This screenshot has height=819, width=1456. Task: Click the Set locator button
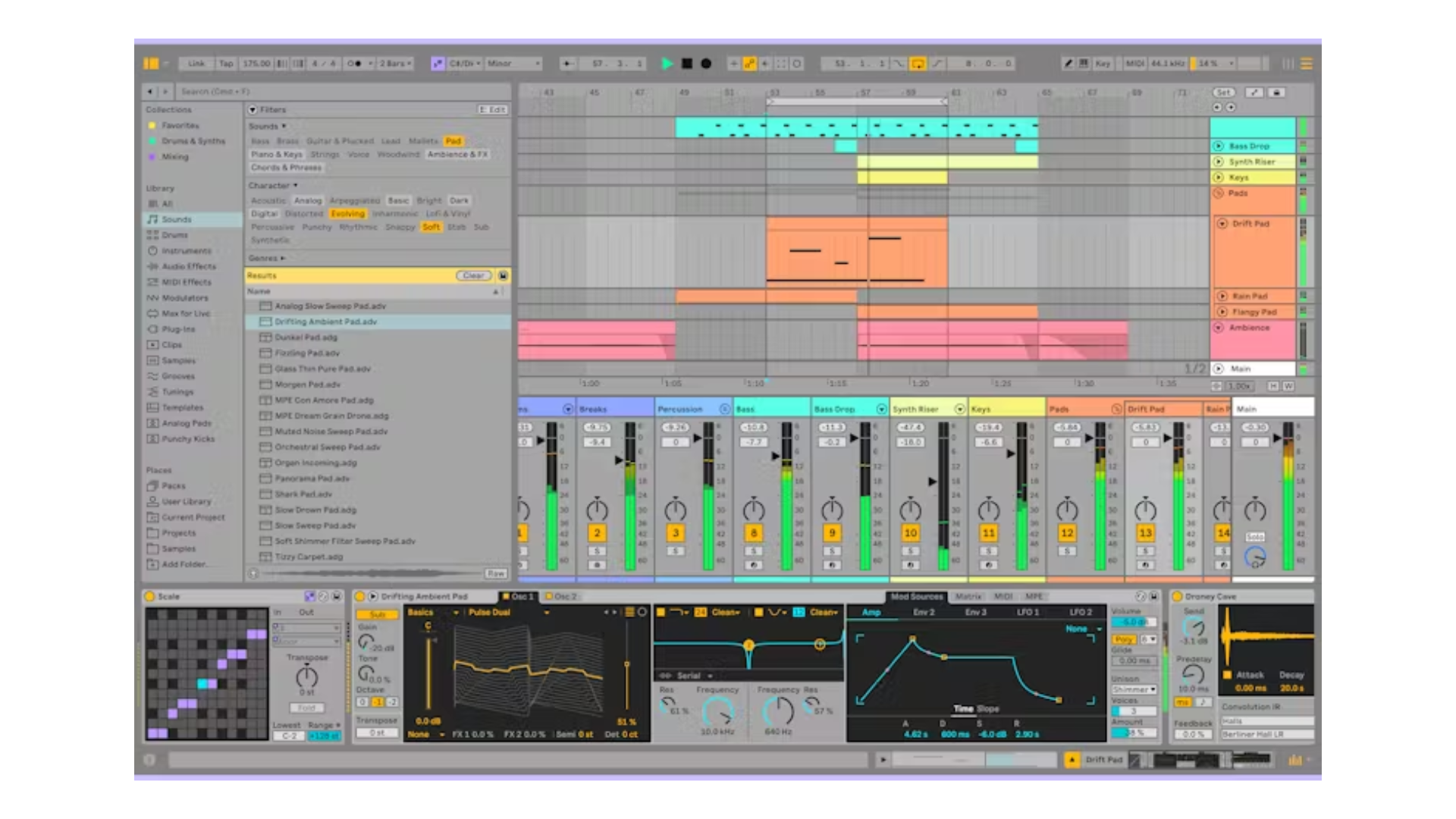tap(1223, 93)
